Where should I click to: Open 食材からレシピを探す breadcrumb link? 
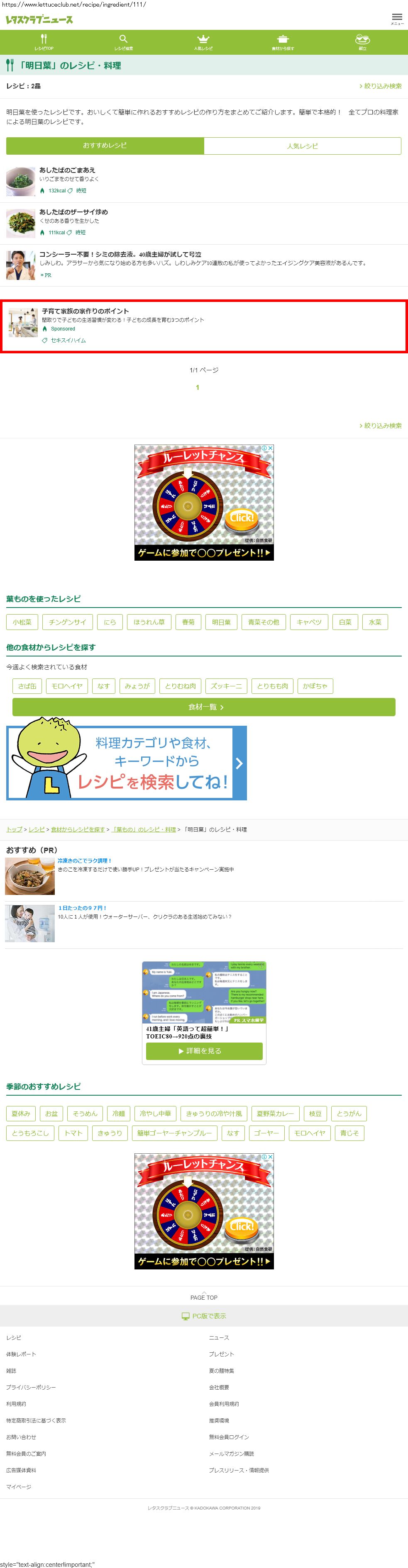tap(78, 830)
